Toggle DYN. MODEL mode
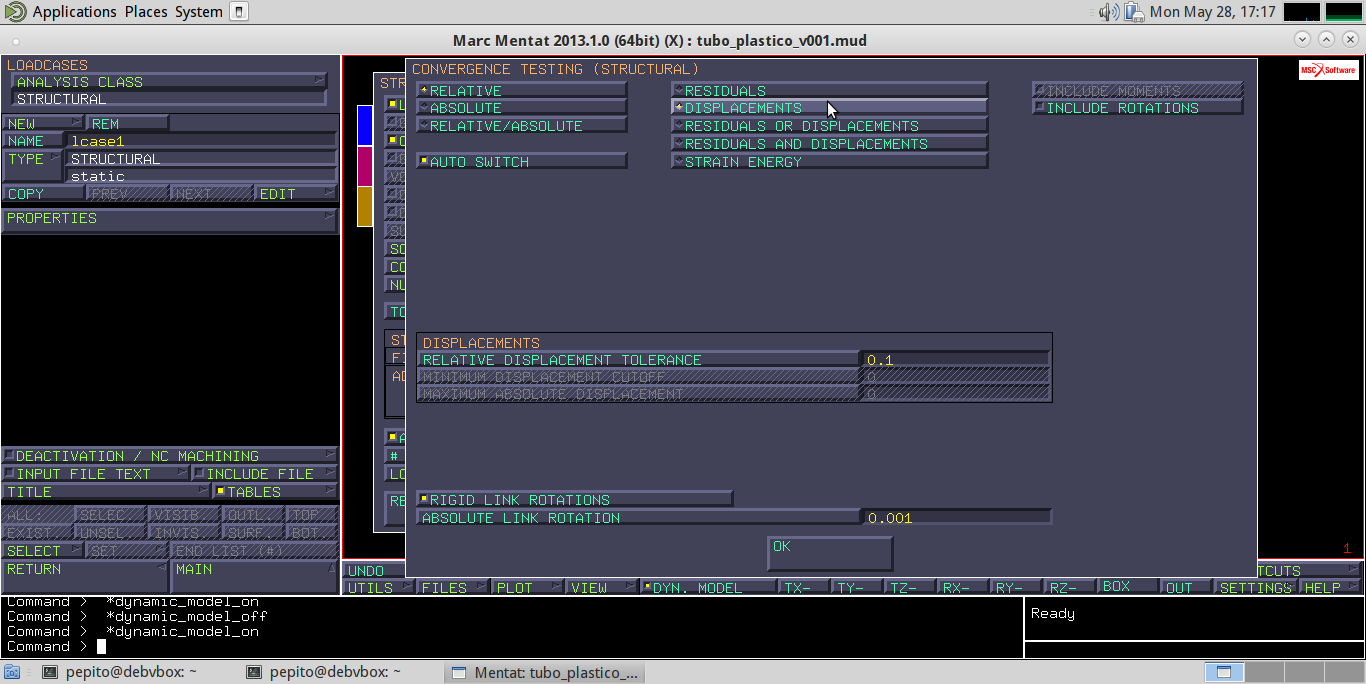Screen dimensions: 1366x684 [708, 588]
